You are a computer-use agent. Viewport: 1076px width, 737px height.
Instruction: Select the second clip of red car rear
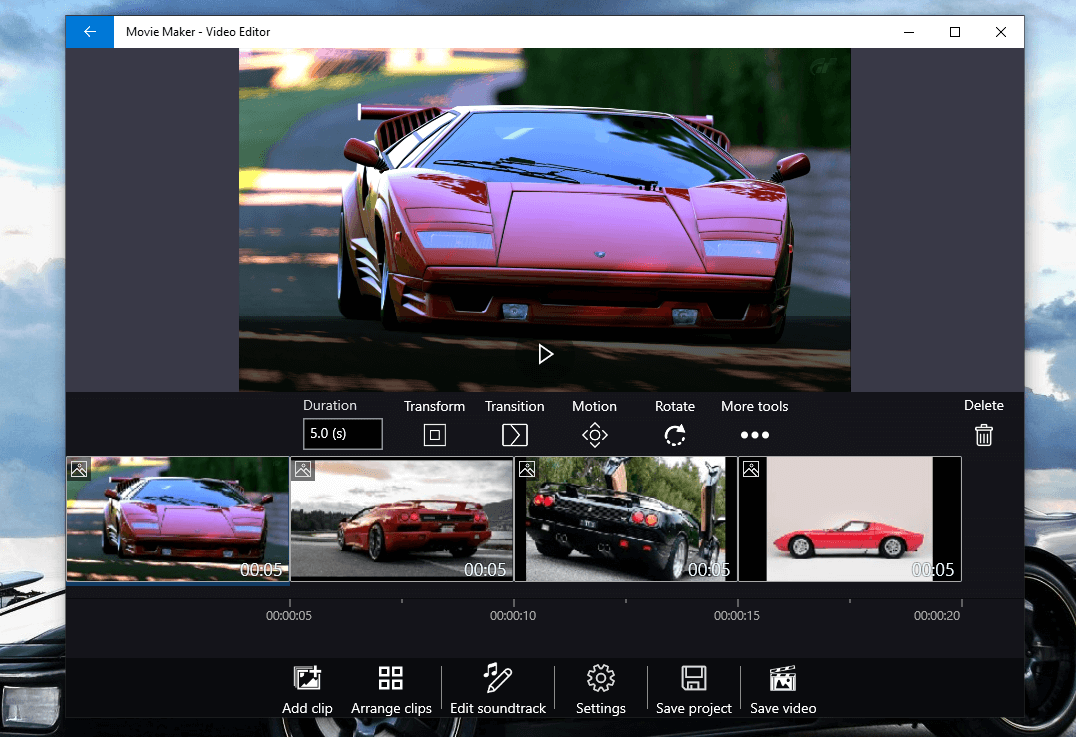(402, 519)
